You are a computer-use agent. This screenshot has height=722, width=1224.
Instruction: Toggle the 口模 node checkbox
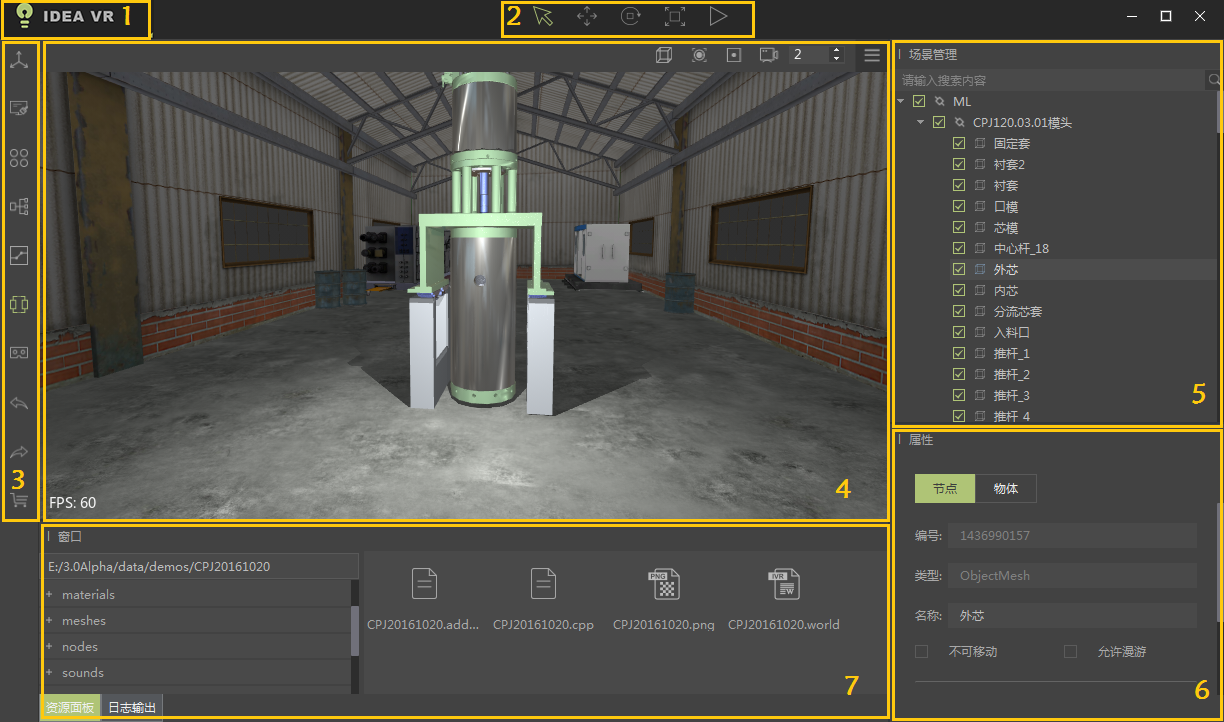pyautogui.click(x=959, y=206)
